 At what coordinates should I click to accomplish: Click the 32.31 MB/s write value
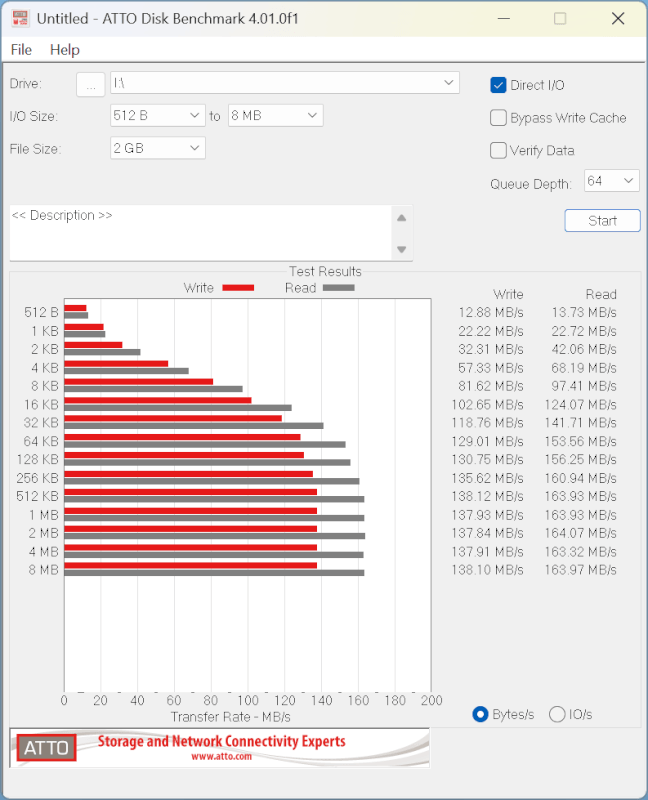(491, 349)
